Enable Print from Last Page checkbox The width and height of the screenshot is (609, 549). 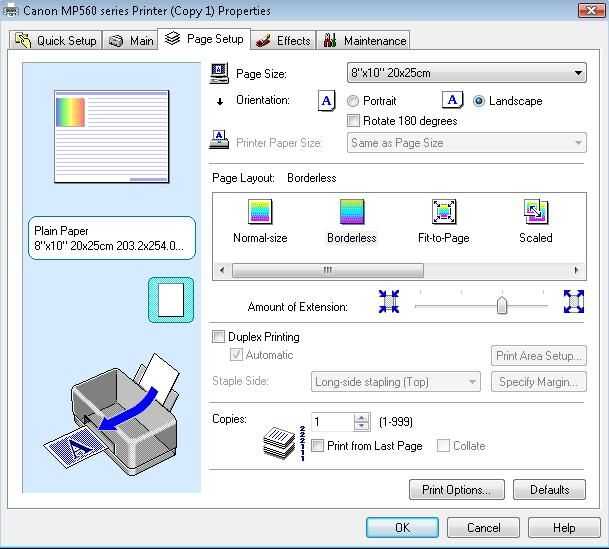click(317, 445)
